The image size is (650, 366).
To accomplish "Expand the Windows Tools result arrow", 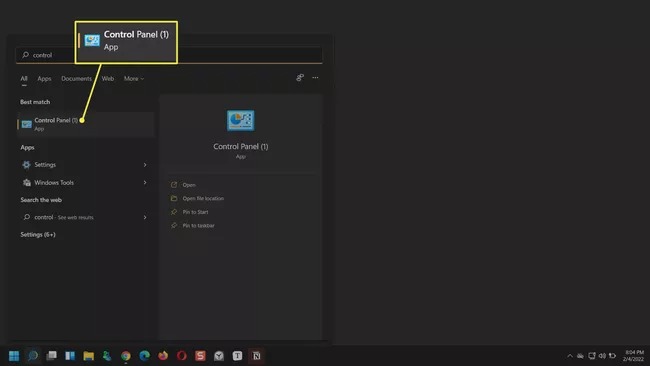I will [x=145, y=182].
